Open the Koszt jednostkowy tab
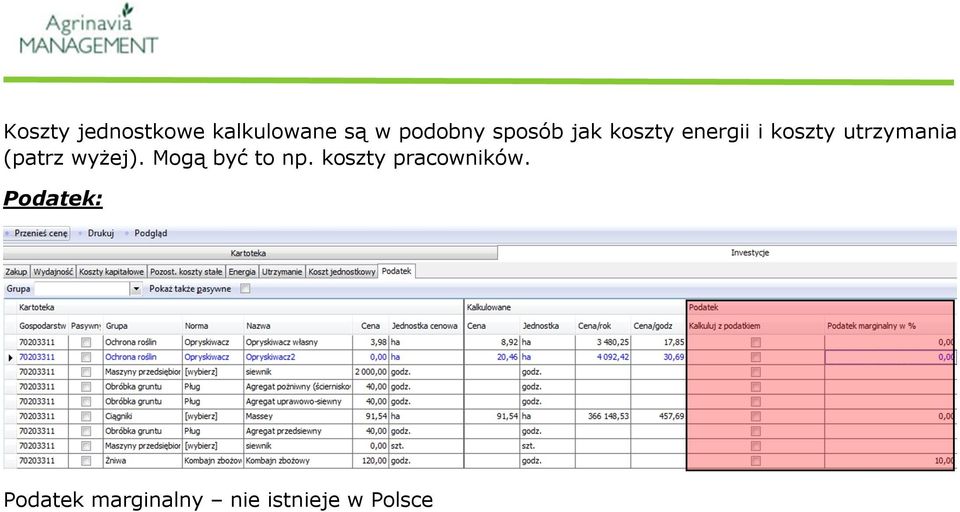The image size is (960, 512). pos(342,272)
